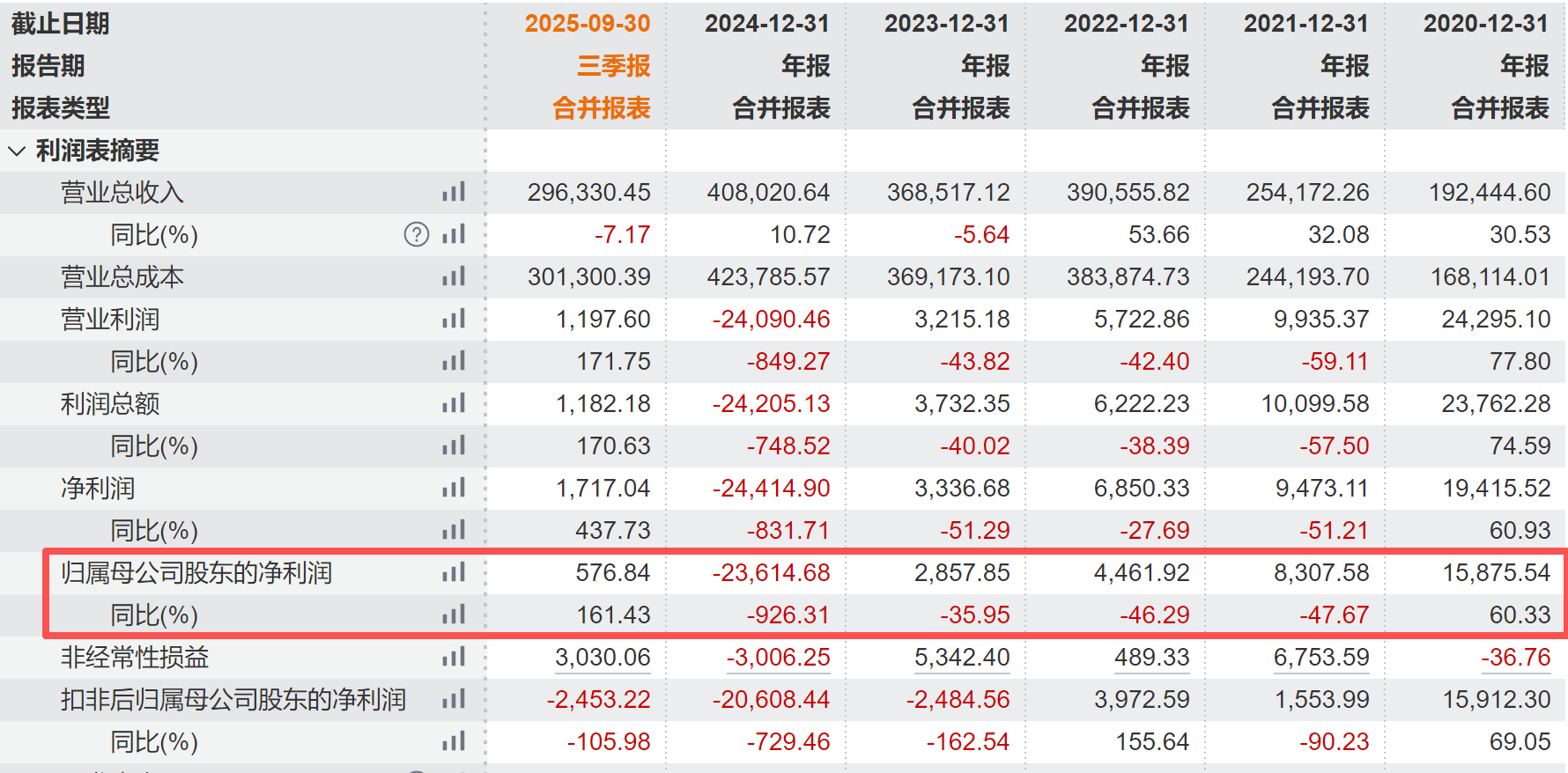Click the 2022 net profit cell 6,850.33
The height and width of the screenshot is (773, 1568).
point(1141,488)
